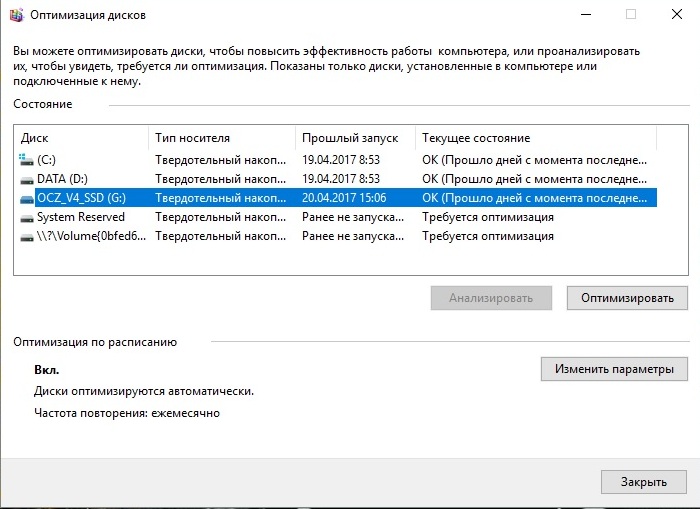The height and width of the screenshot is (509, 700).
Task: Select the OCZ_V4_SSD (G:) drive row
Action: coord(338,198)
